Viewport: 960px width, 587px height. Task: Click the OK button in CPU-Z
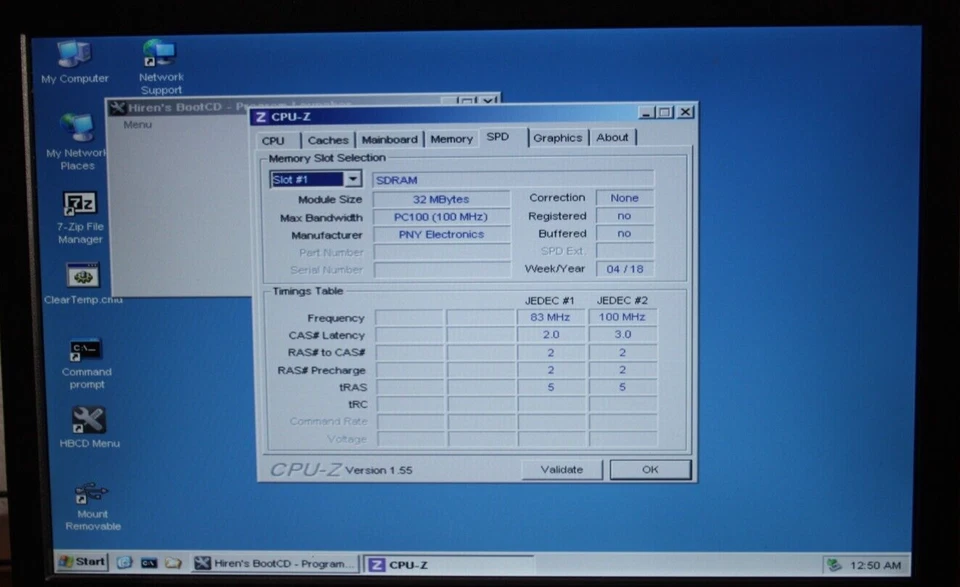pyautogui.click(x=650, y=469)
